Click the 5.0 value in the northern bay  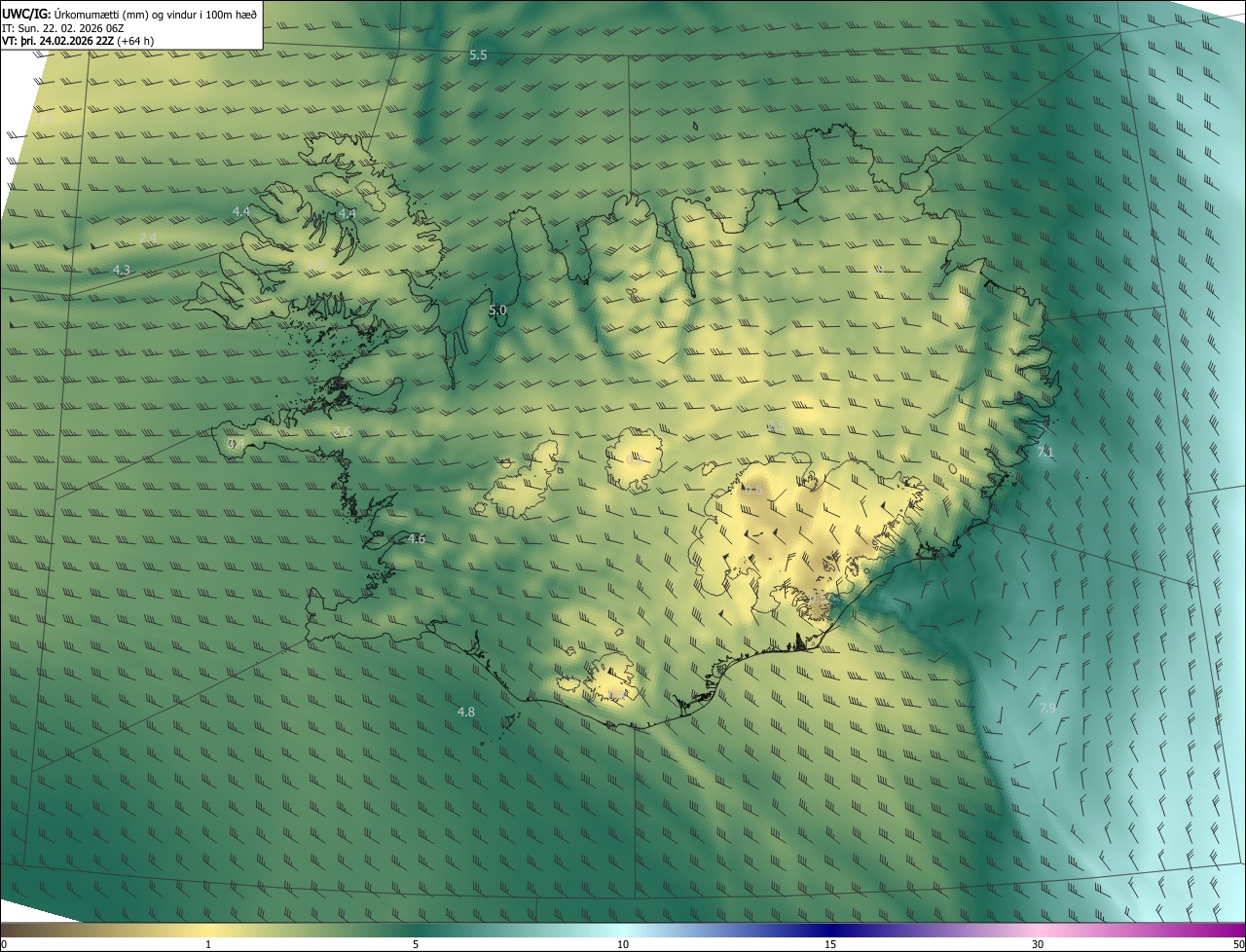(x=497, y=311)
